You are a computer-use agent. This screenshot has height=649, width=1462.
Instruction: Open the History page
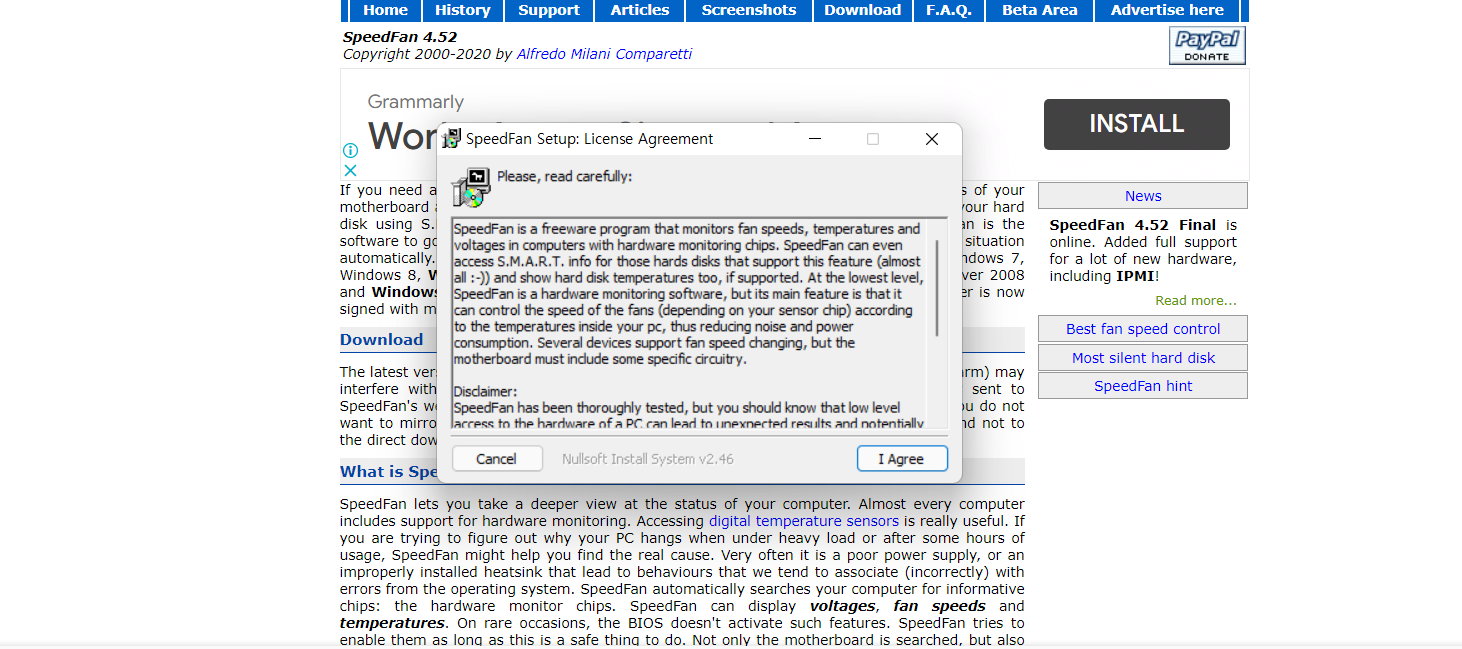462,10
